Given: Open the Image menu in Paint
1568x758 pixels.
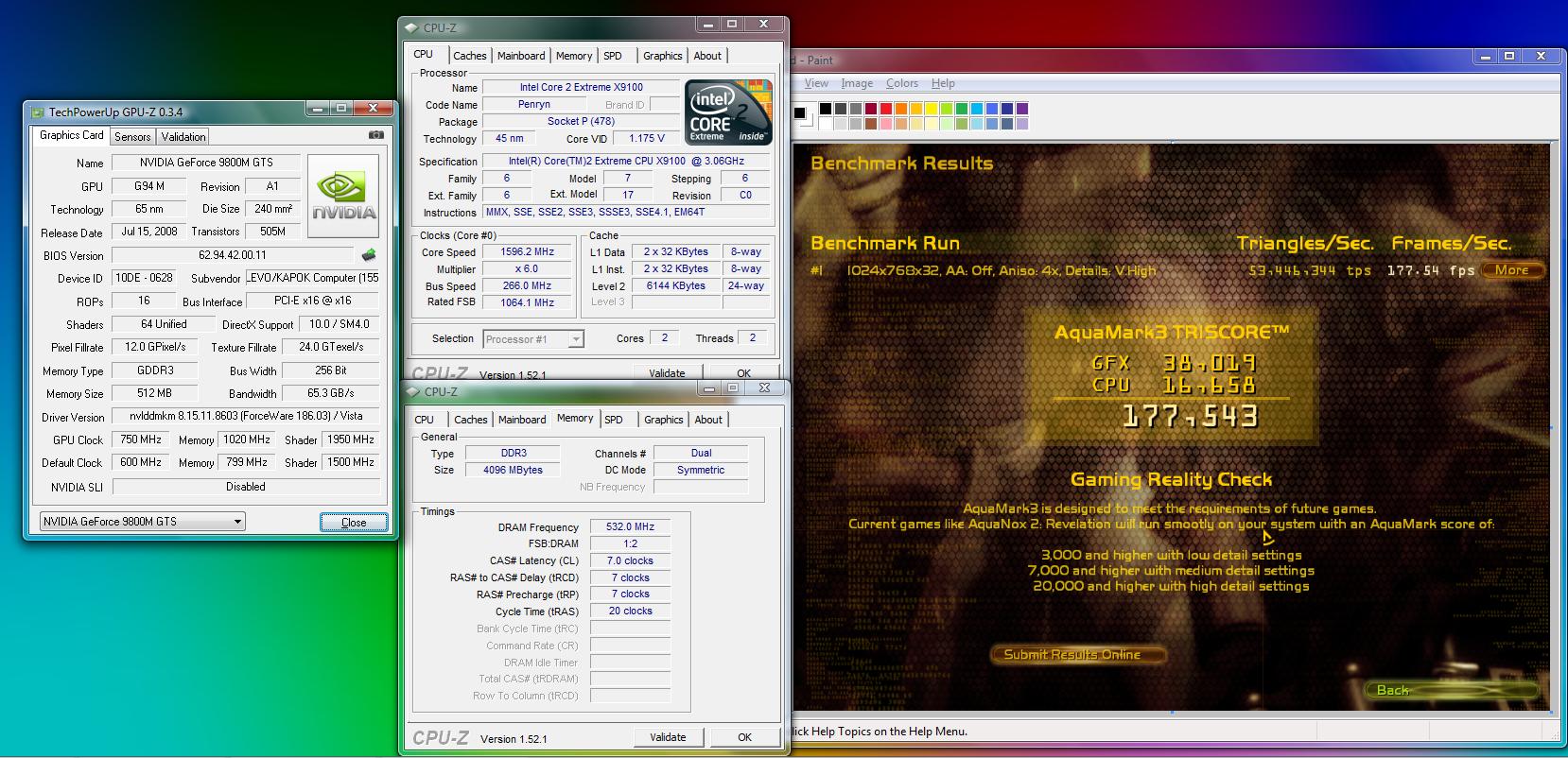Looking at the screenshot, I should point(857,83).
